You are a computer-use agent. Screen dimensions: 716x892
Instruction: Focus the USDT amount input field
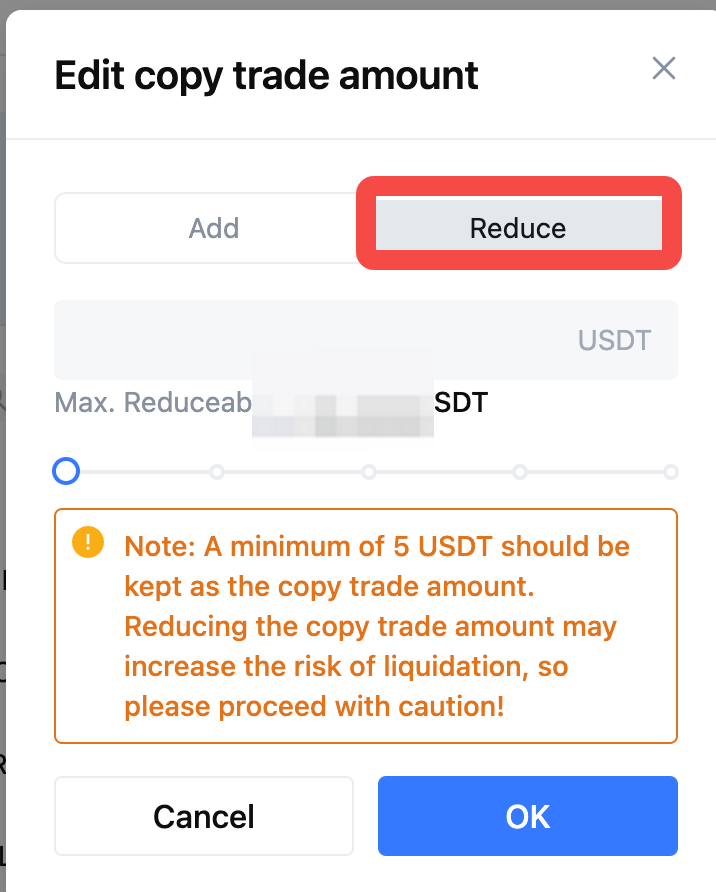coord(366,340)
